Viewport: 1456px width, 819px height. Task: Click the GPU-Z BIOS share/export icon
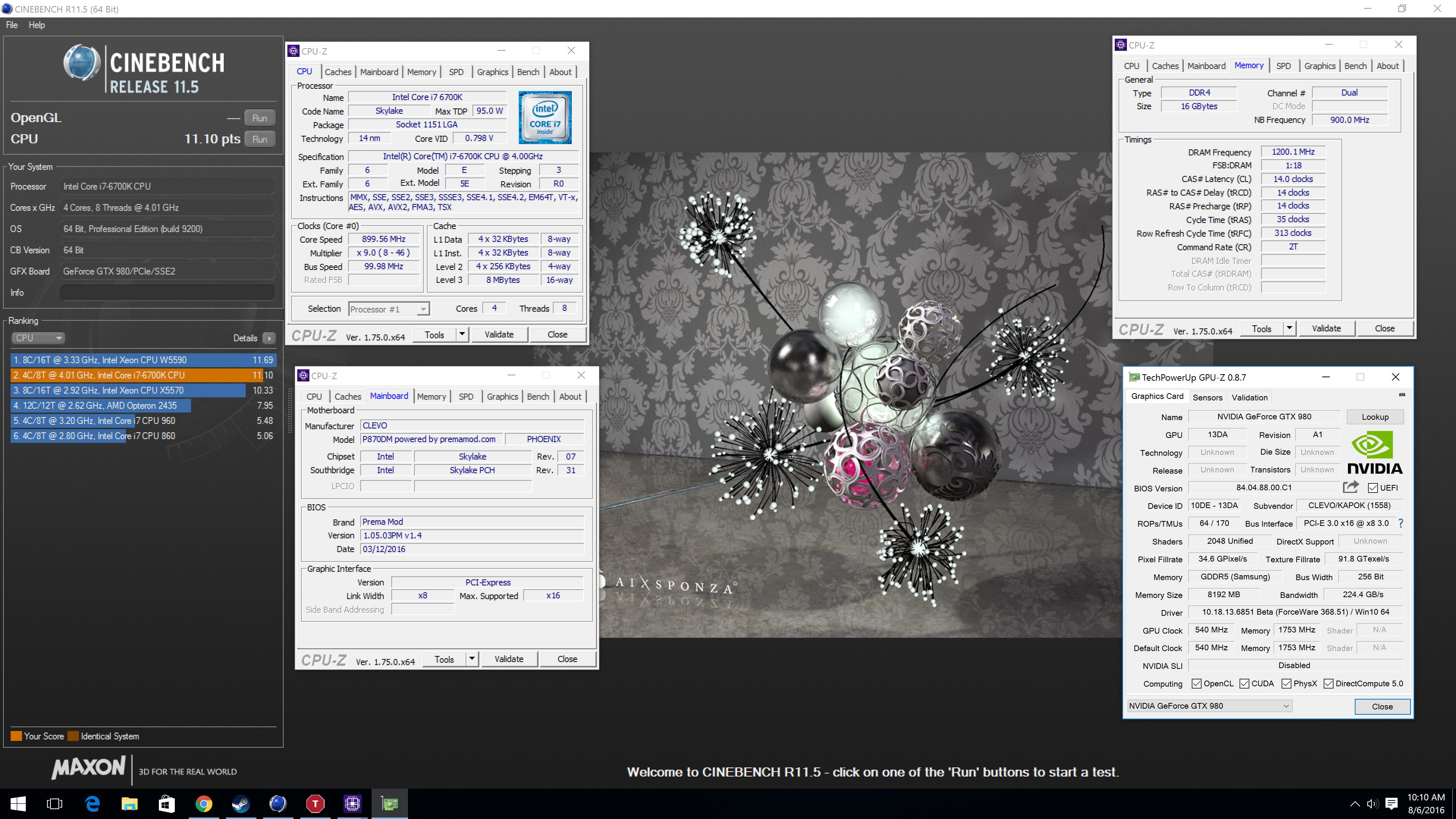point(1351,487)
